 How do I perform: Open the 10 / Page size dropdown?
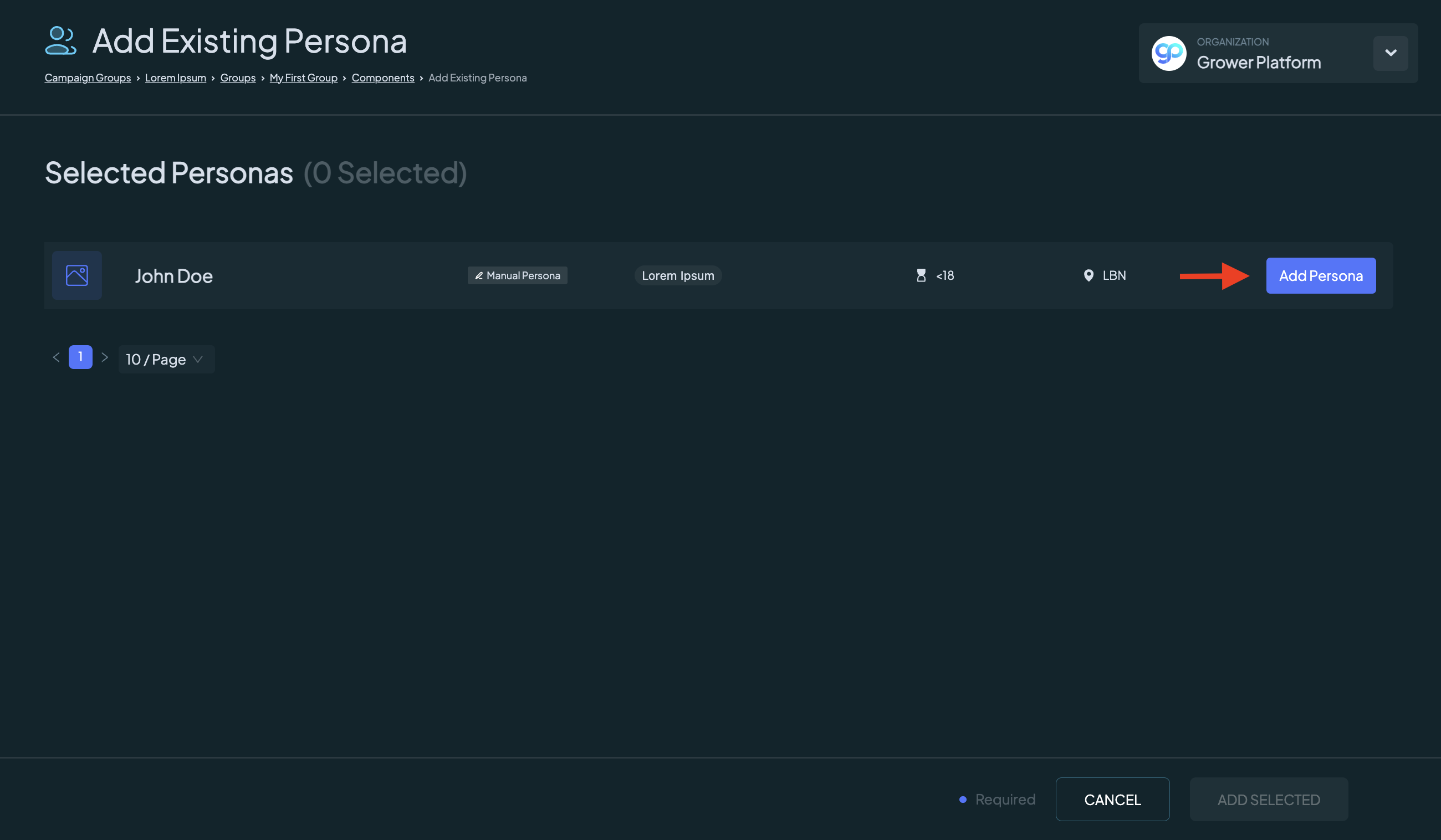[166, 359]
